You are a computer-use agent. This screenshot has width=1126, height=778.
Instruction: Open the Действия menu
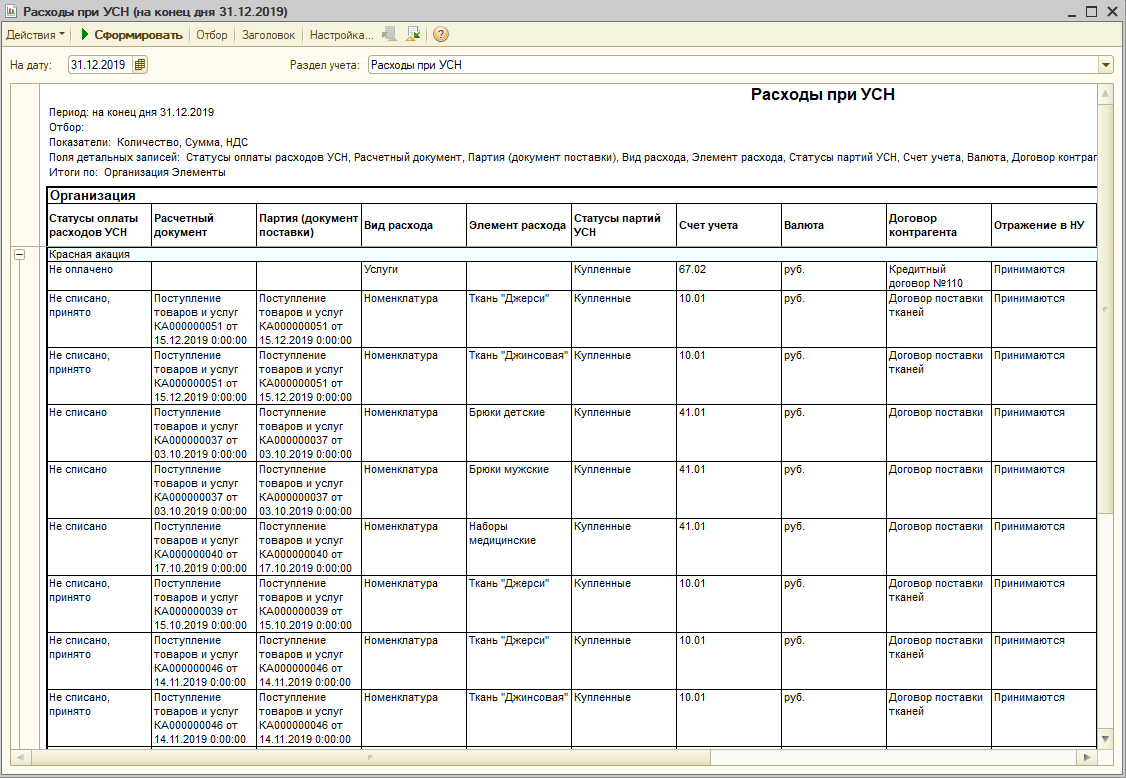36,35
